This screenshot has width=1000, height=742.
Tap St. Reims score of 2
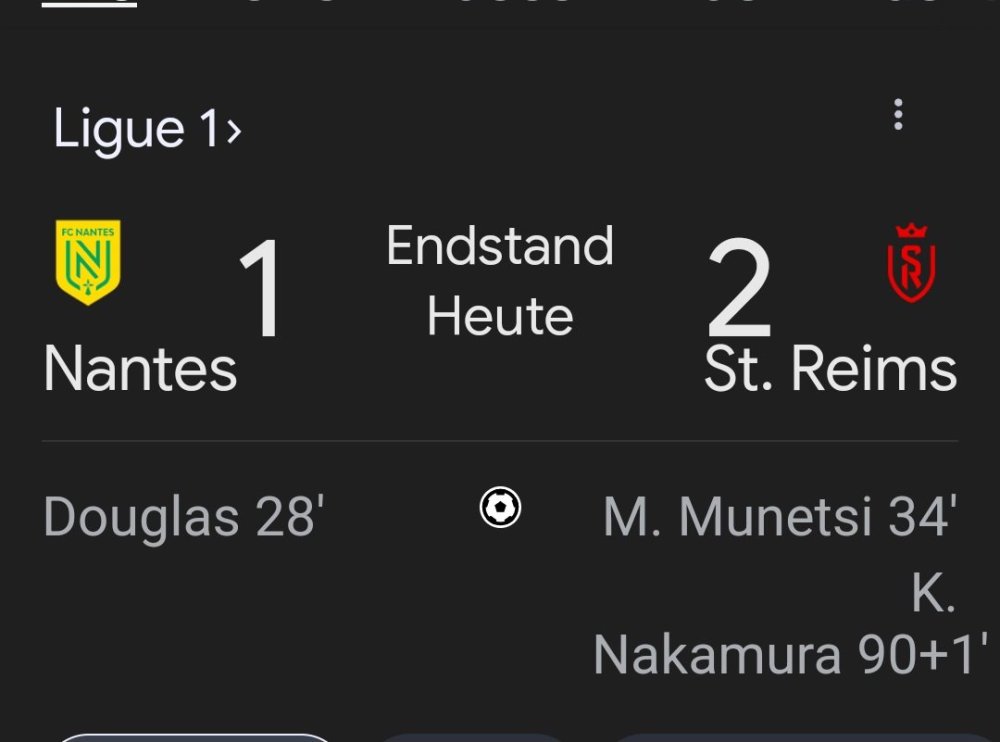click(740, 290)
